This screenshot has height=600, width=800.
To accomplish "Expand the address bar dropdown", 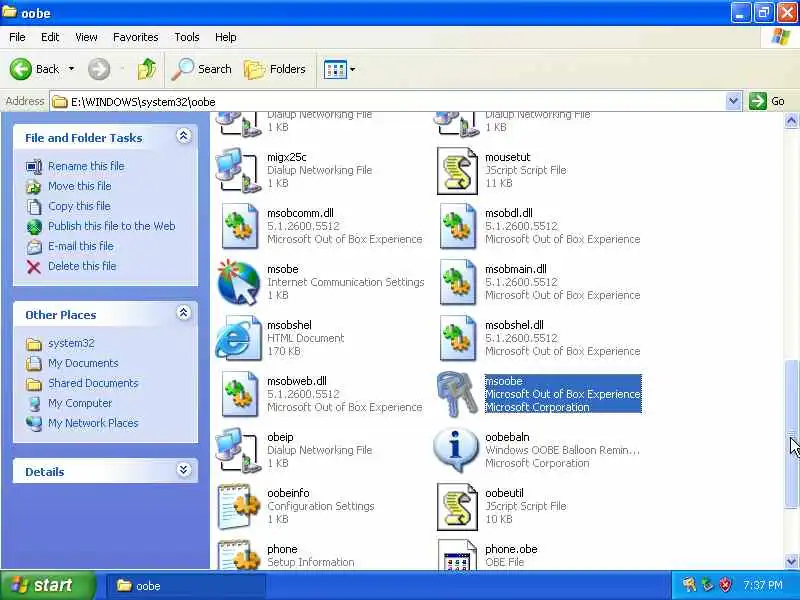I will (733, 102).
